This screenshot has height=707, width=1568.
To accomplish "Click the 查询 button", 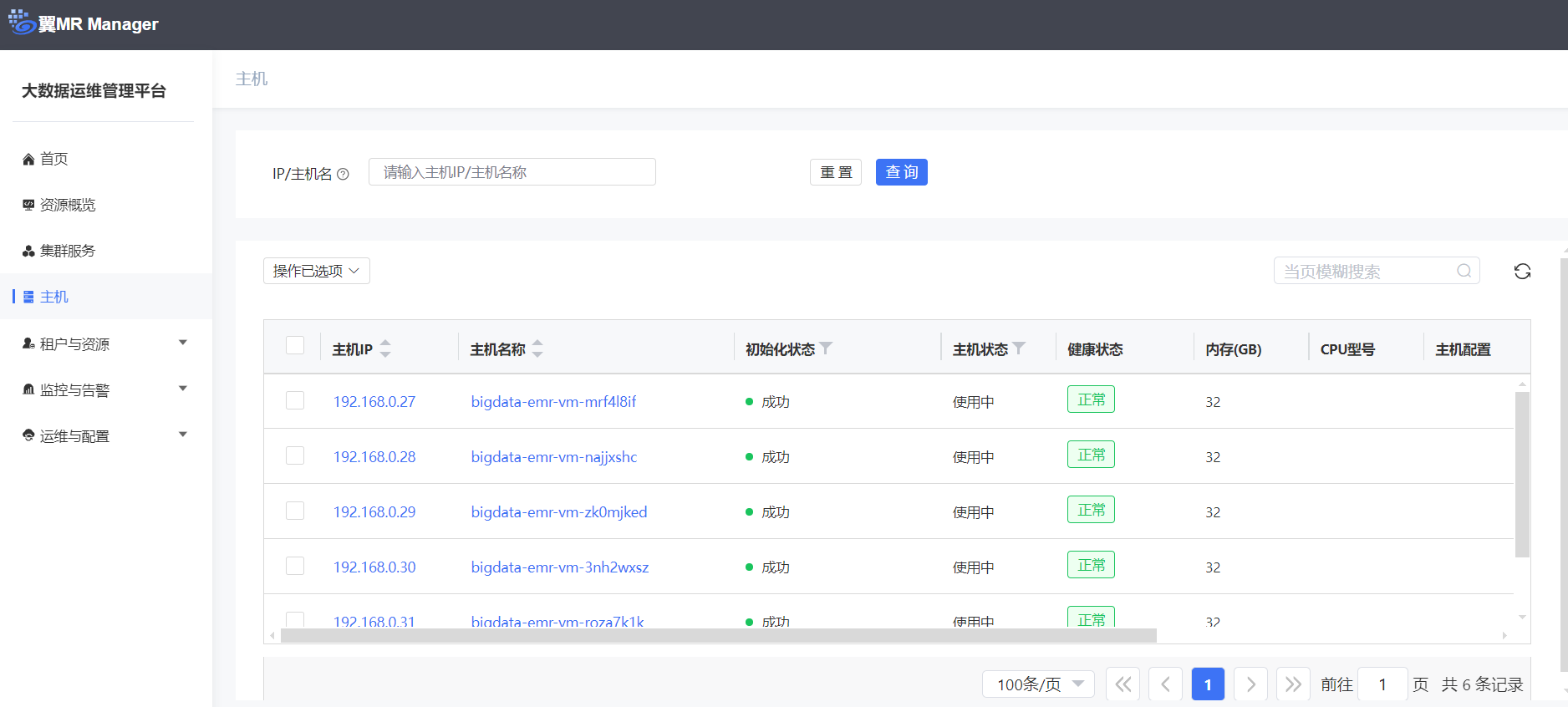I will tap(902, 172).
